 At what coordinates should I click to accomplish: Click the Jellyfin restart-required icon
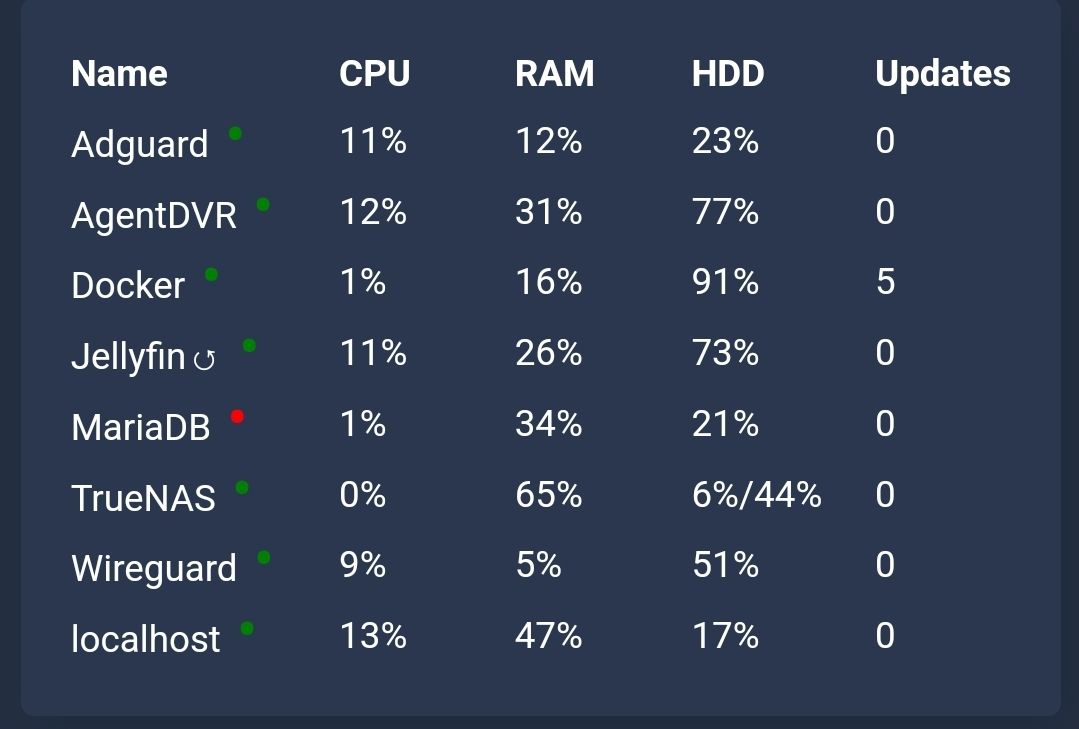(x=204, y=359)
